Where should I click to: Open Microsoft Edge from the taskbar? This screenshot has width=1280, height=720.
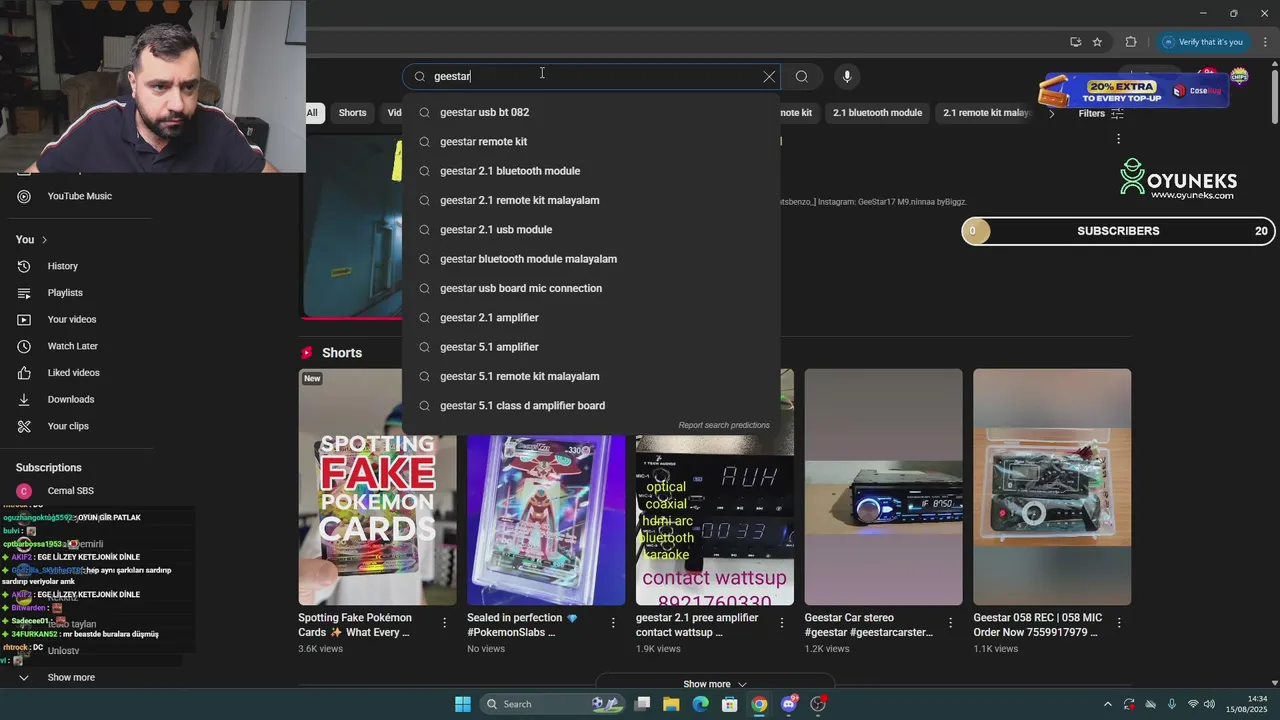[700, 704]
